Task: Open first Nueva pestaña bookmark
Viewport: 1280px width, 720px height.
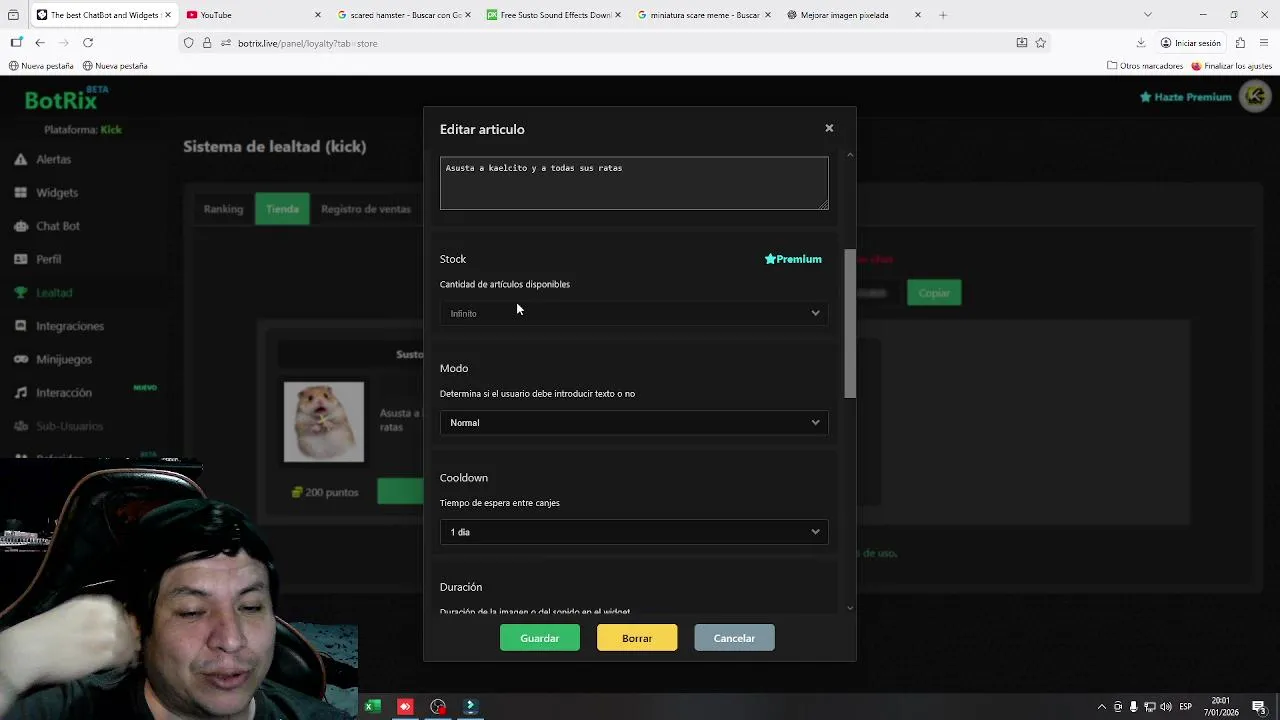Action: pyautogui.click(x=41, y=66)
